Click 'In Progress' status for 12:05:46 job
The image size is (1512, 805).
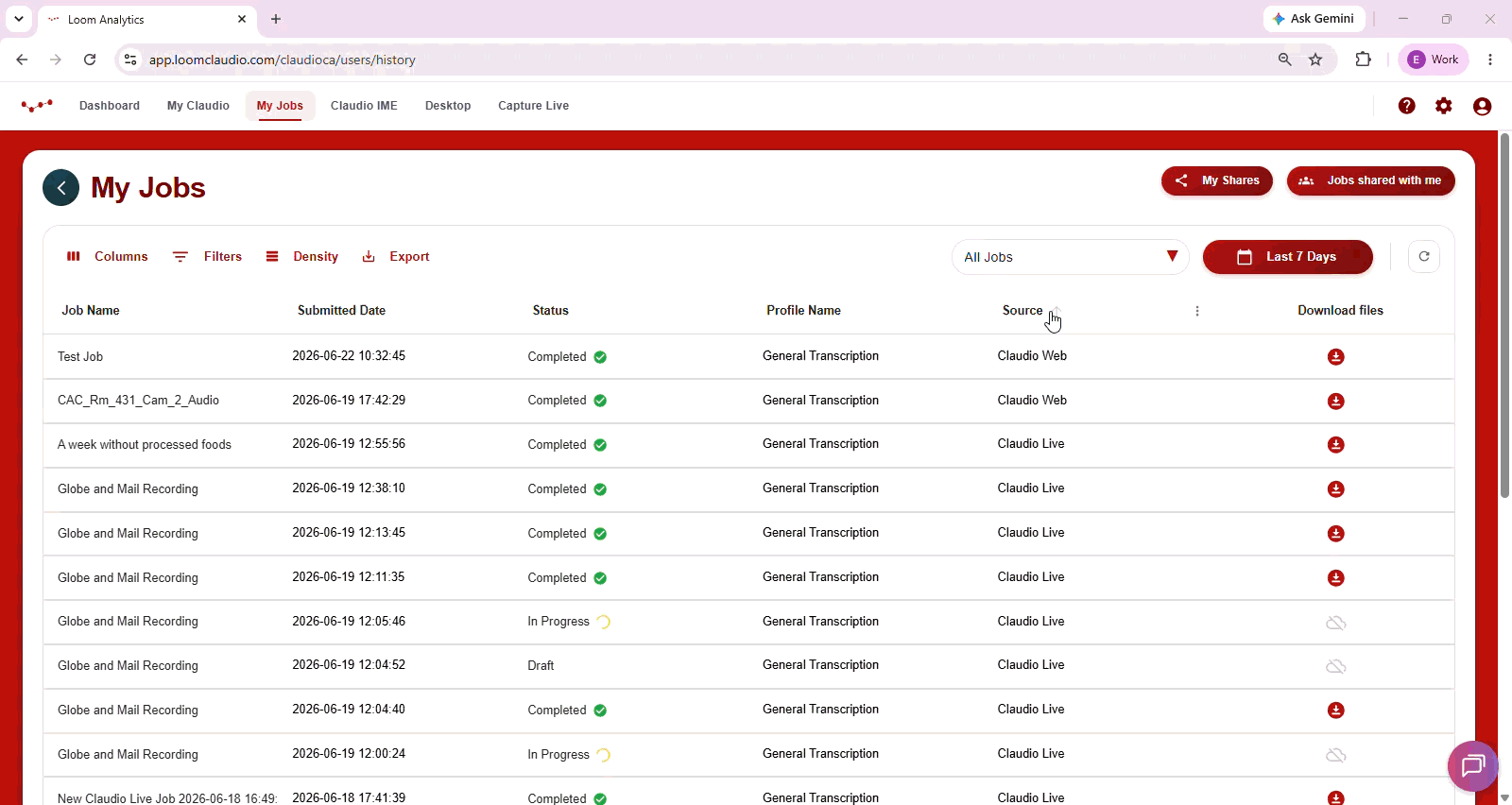[x=558, y=622]
